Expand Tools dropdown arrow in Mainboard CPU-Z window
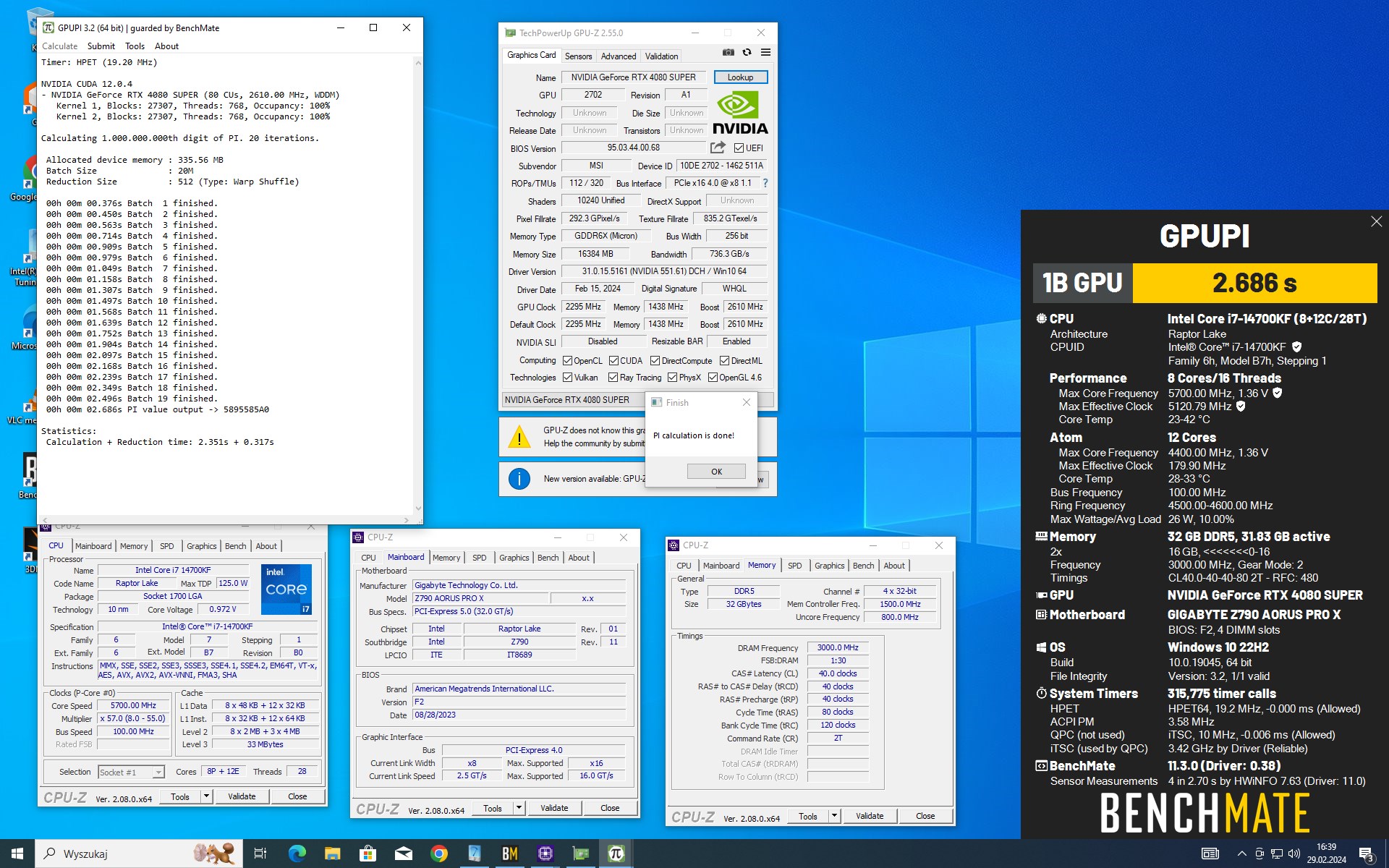The width and height of the screenshot is (1389, 868). pyautogui.click(x=519, y=808)
